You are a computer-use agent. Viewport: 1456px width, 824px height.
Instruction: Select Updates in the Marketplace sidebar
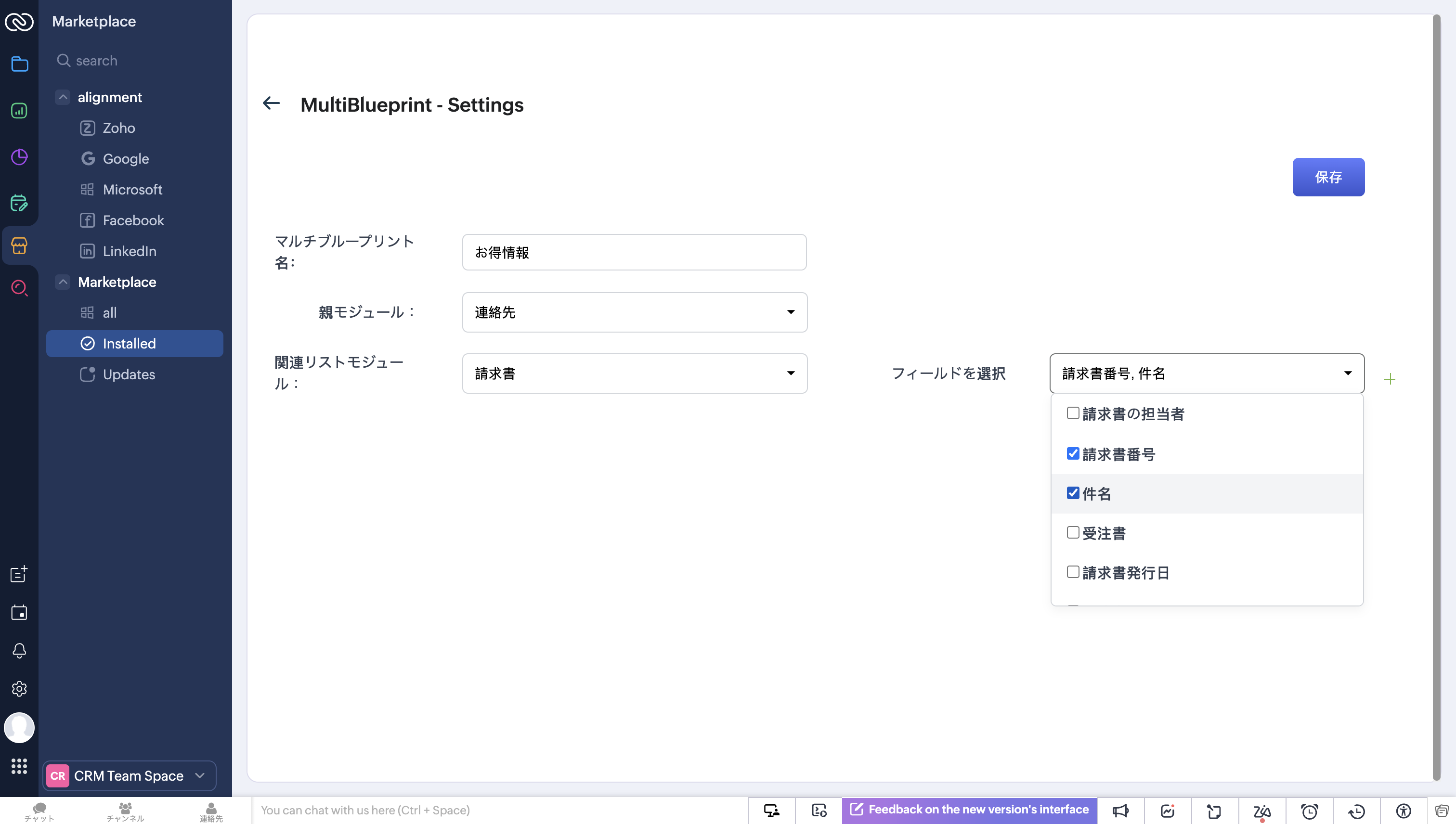click(x=129, y=374)
